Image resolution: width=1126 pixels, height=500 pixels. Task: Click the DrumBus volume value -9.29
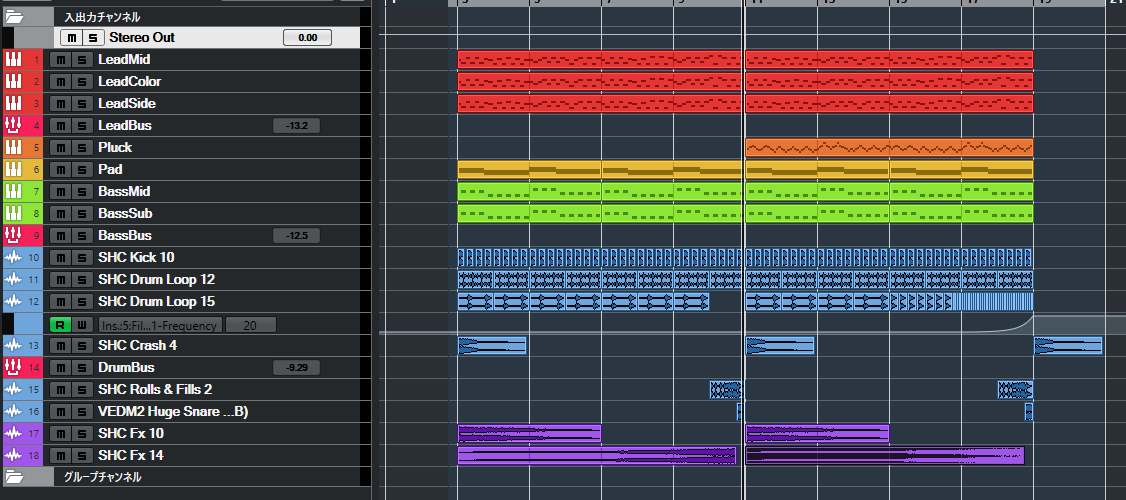(297, 367)
